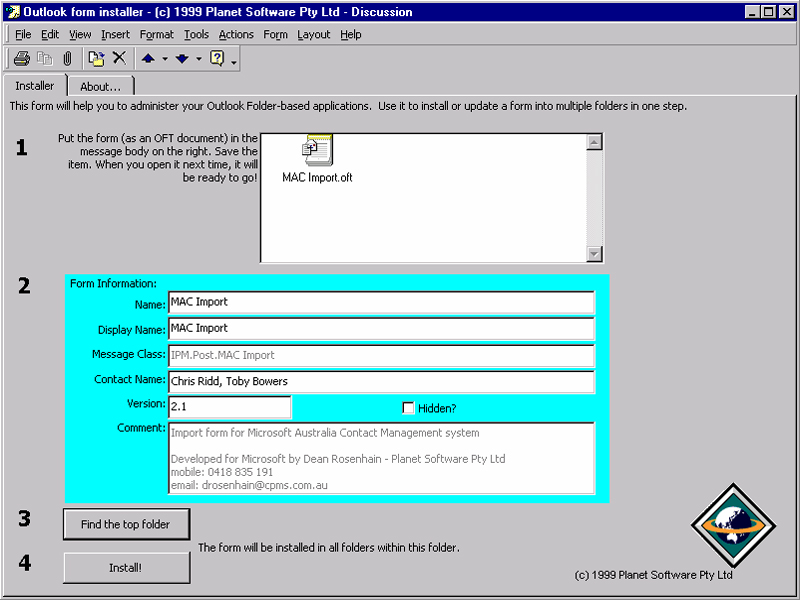Open the Format menu
The image size is (800, 600).
point(157,34)
